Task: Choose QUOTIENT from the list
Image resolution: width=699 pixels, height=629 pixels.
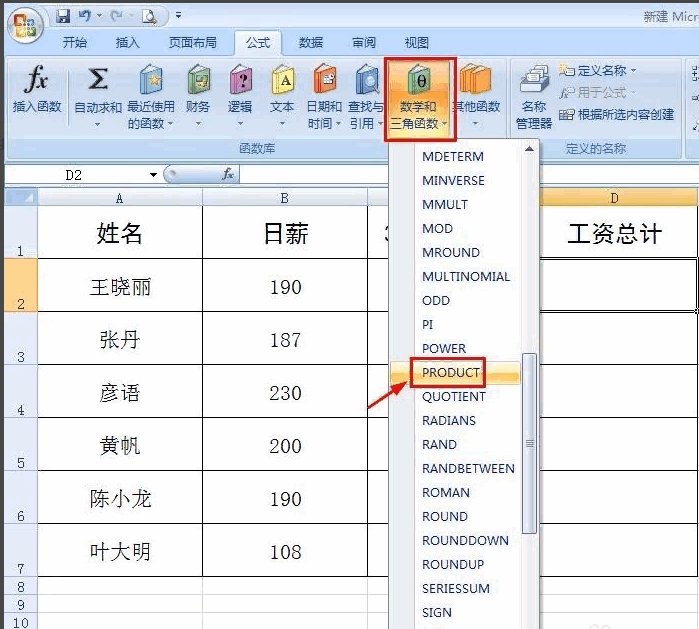Action: tap(454, 396)
